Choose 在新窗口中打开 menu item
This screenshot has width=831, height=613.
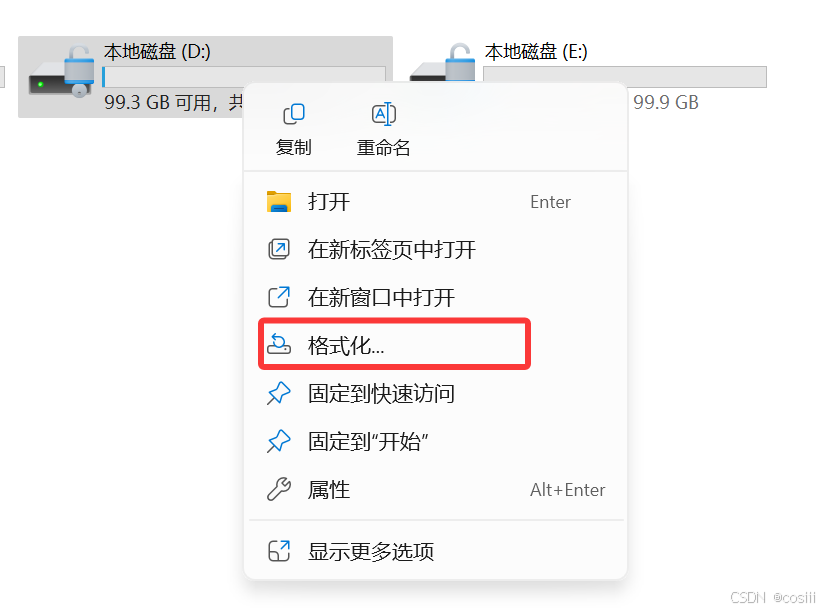coord(436,297)
